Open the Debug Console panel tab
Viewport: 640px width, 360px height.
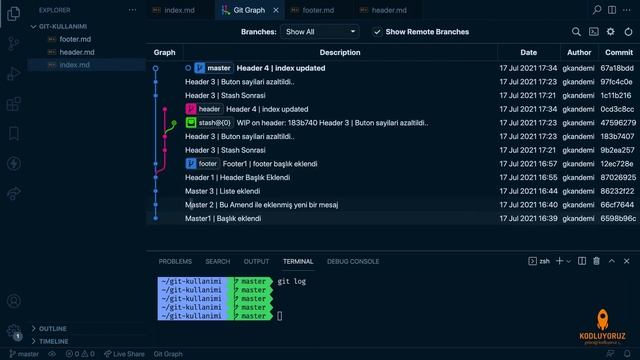click(x=353, y=262)
